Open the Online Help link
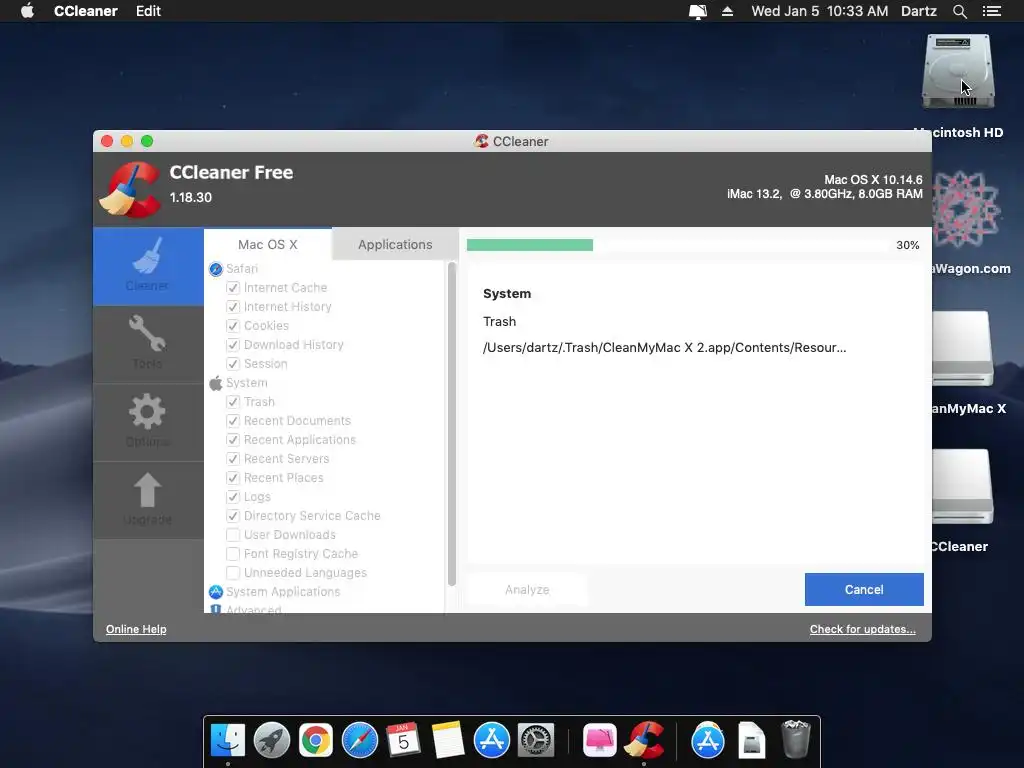This screenshot has width=1024, height=768. [x=136, y=630]
